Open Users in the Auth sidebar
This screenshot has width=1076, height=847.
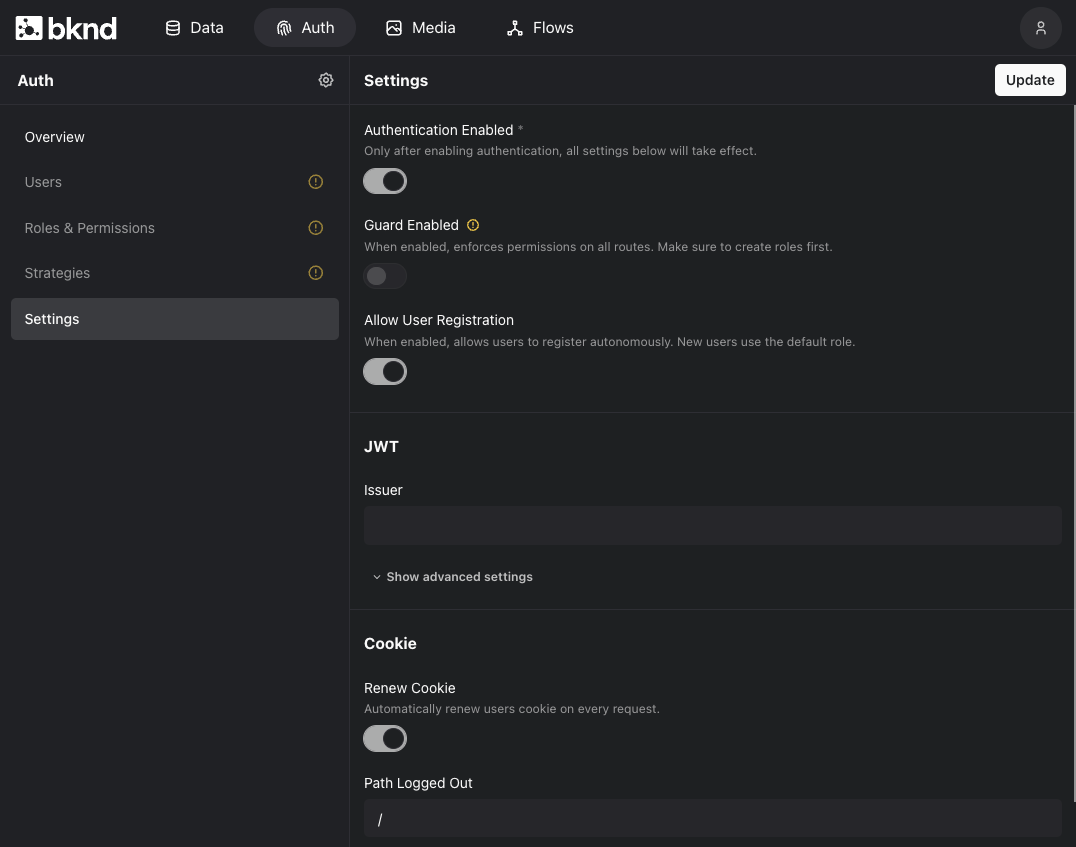(175, 182)
